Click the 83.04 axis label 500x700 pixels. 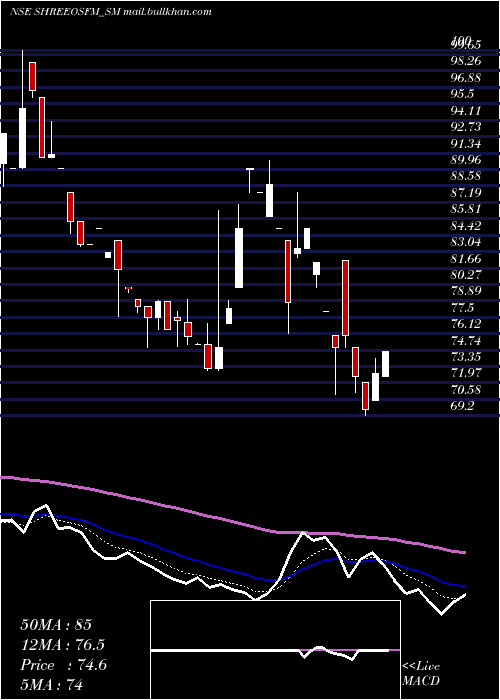point(466,242)
